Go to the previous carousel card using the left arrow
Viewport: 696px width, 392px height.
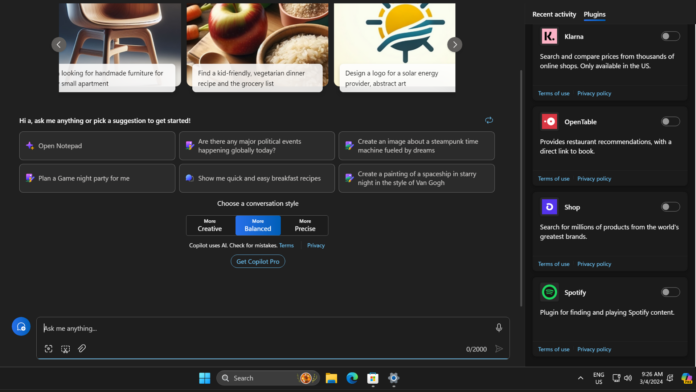point(59,44)
